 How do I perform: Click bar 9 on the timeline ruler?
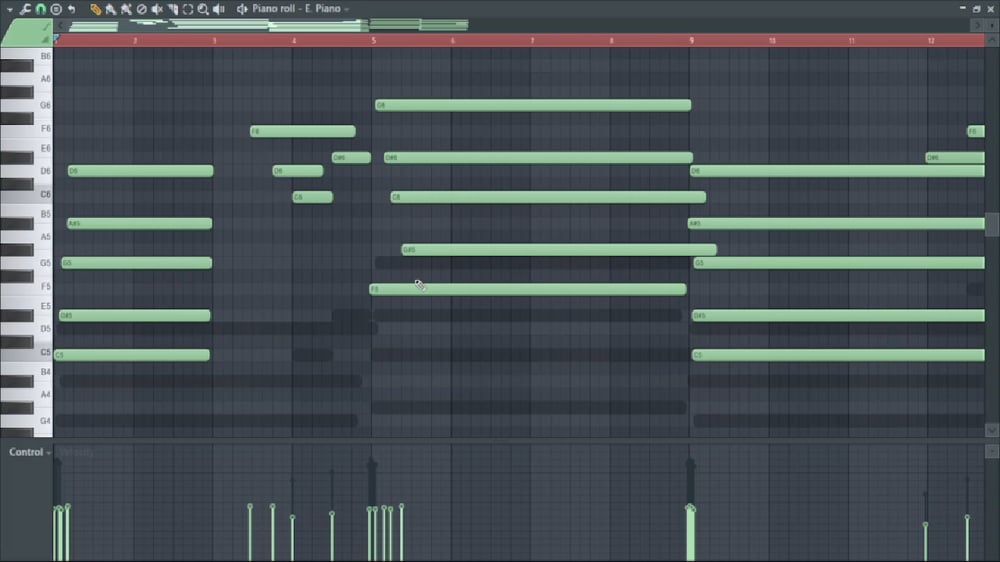(x=691, y=40)
